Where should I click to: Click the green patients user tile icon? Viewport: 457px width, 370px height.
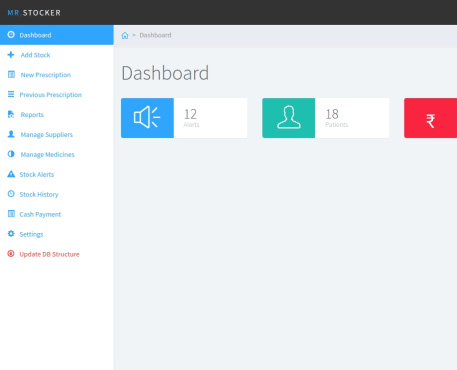point(289,118)
